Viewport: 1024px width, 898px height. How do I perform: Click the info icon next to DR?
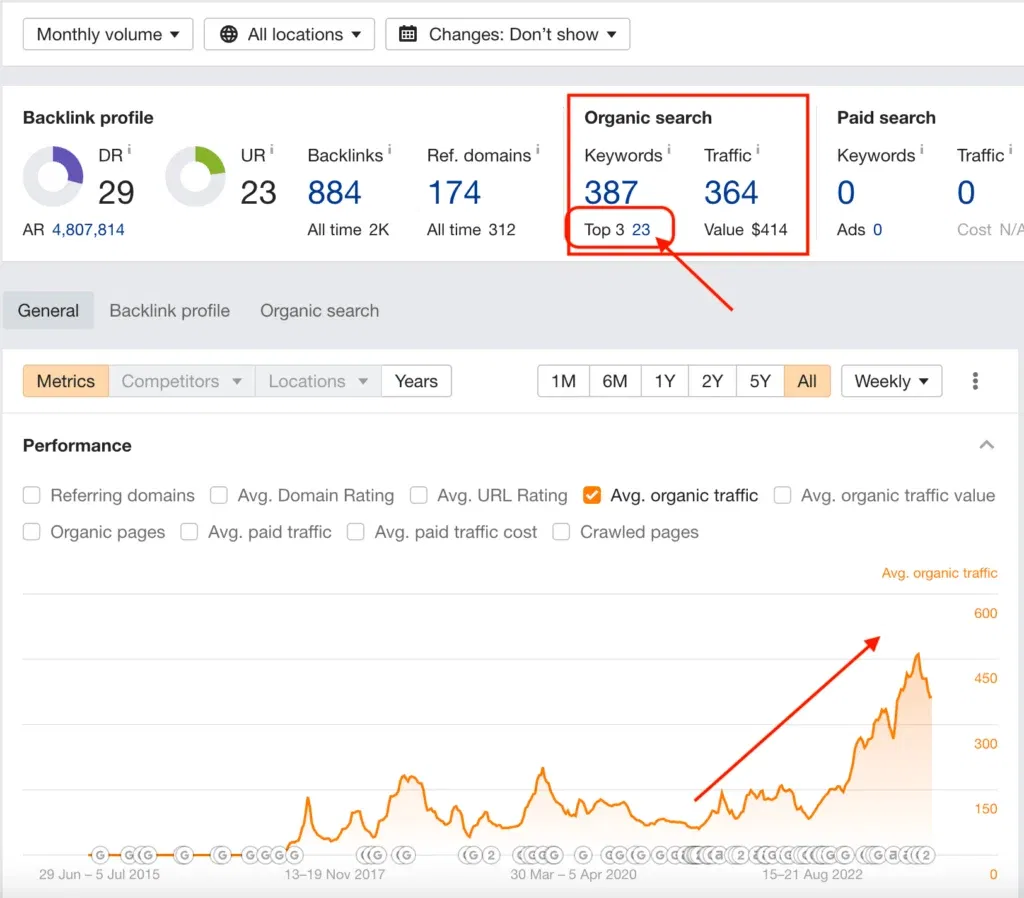129,150
